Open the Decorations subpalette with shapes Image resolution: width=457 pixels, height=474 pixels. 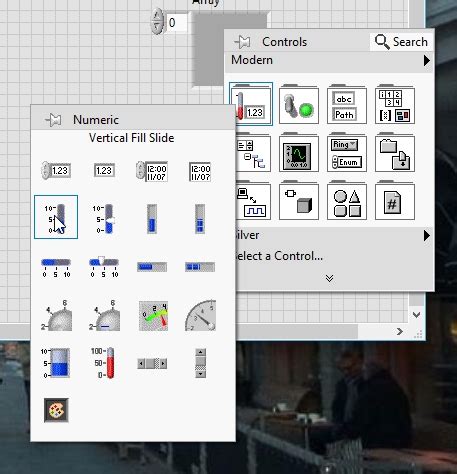(347, 201)
